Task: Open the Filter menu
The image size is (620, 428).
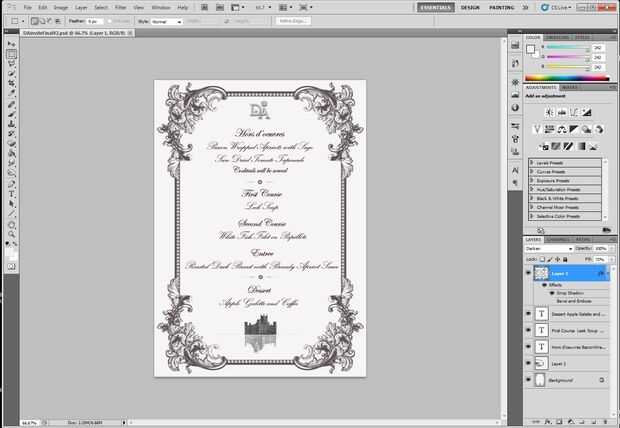Action: (120, 8)
